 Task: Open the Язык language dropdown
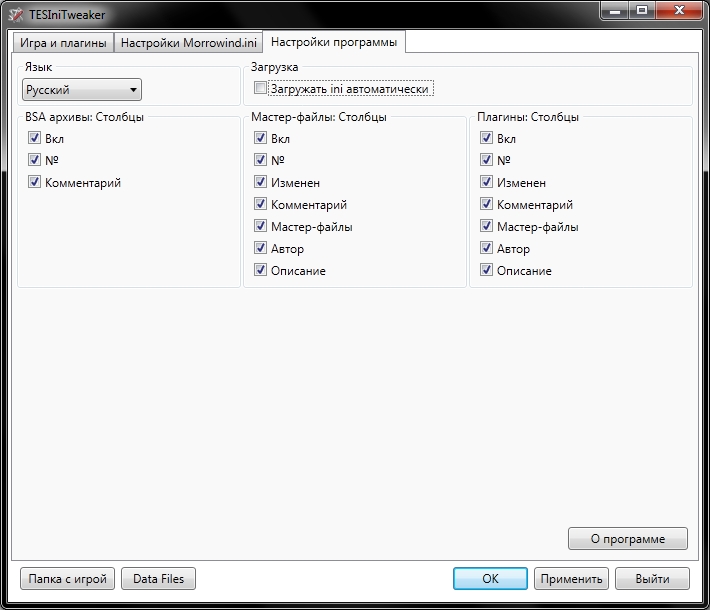click(x=82, y=90)
